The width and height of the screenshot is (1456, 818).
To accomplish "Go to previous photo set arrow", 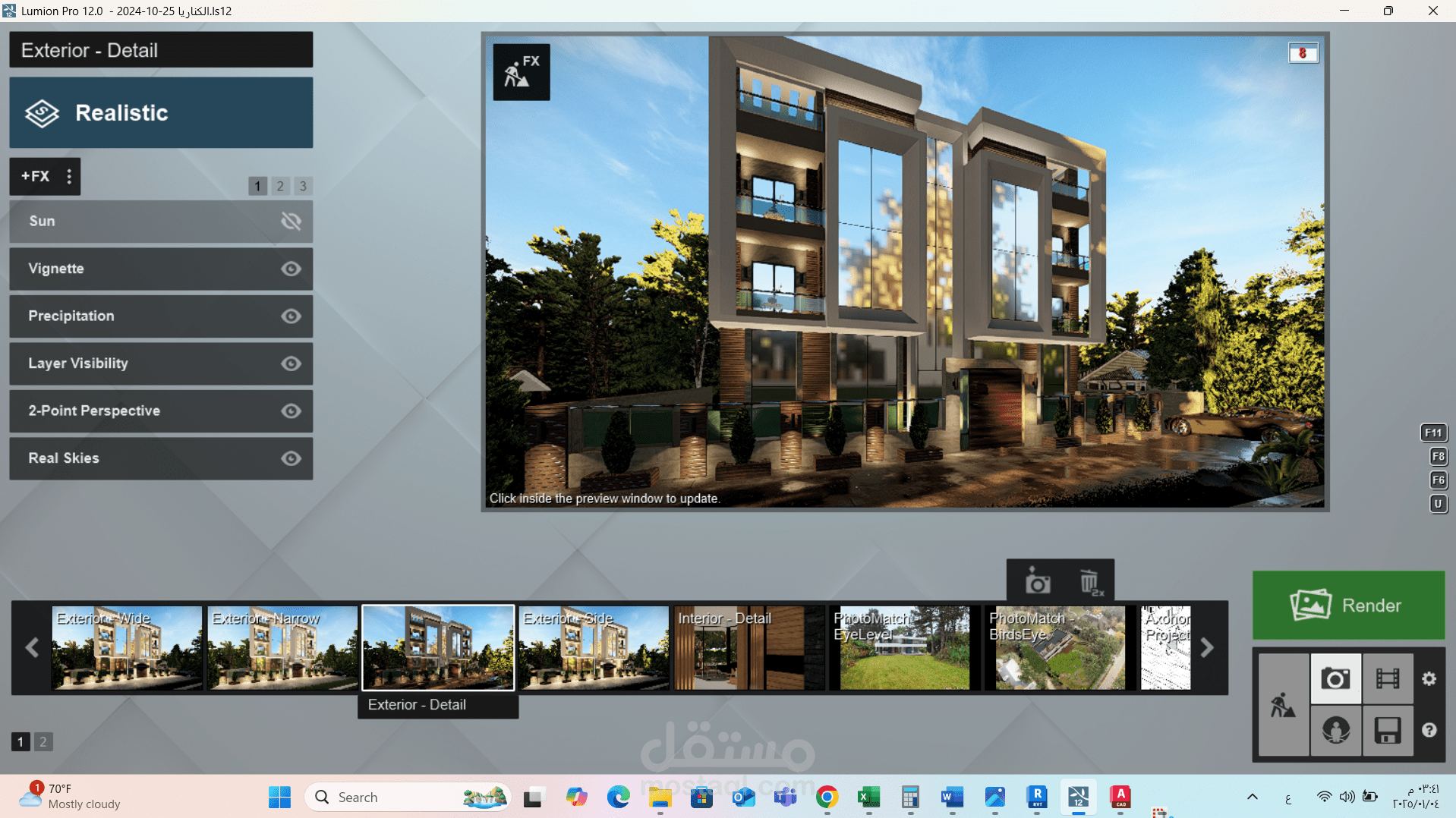I will (32, 647).
